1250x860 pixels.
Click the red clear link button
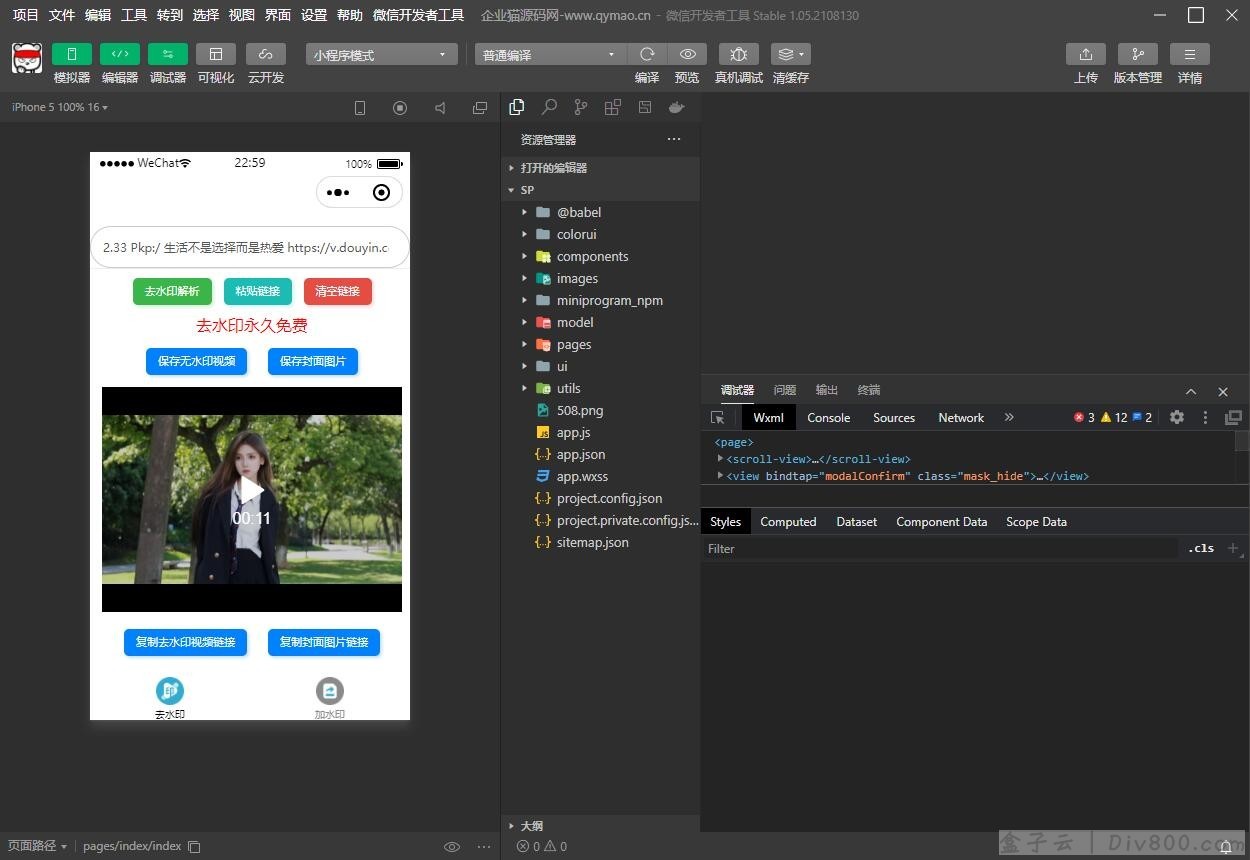[338, 291]
